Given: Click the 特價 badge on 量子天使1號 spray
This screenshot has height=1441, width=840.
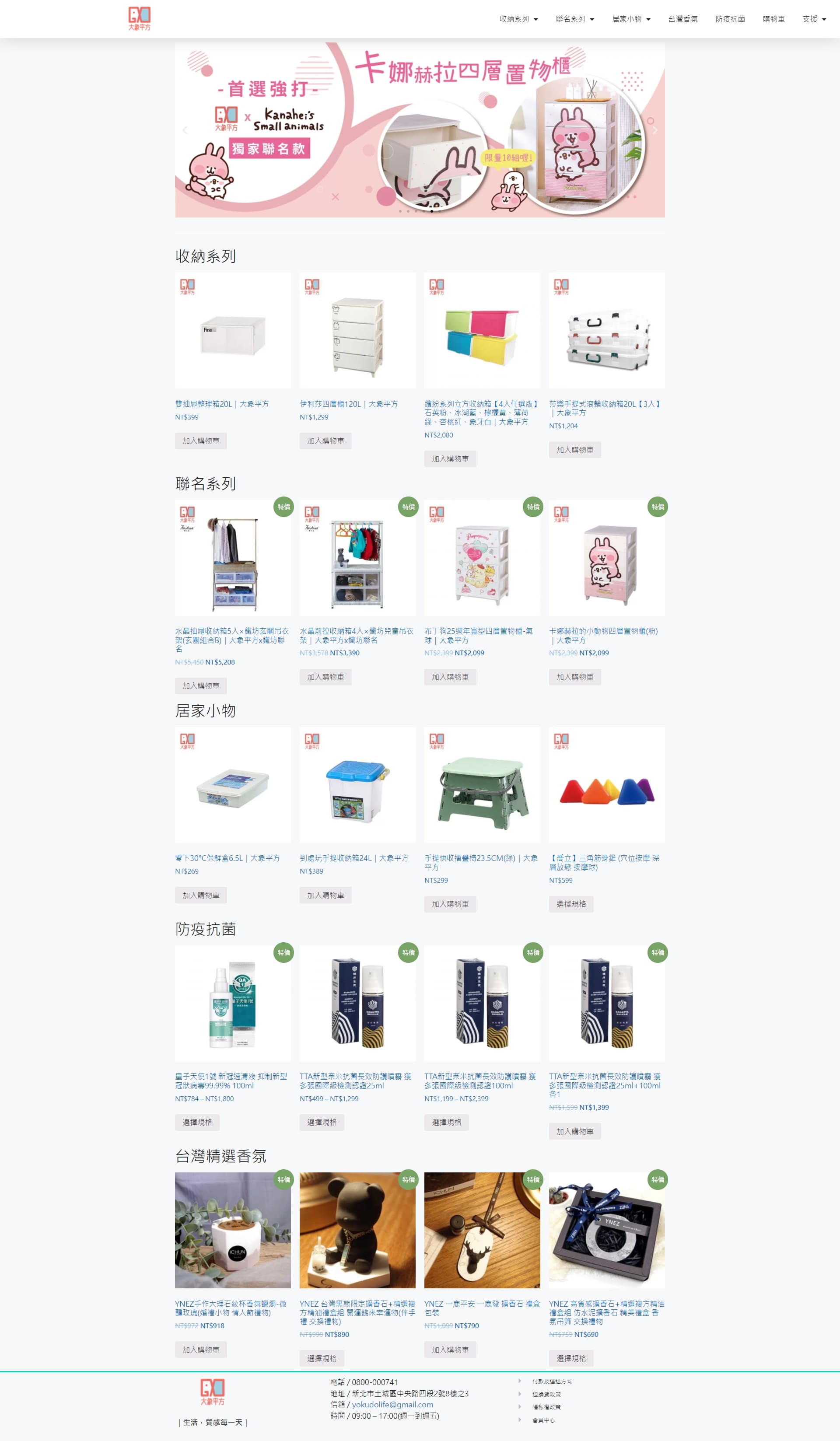Looking at the screenshot, I should coord(283,953).
